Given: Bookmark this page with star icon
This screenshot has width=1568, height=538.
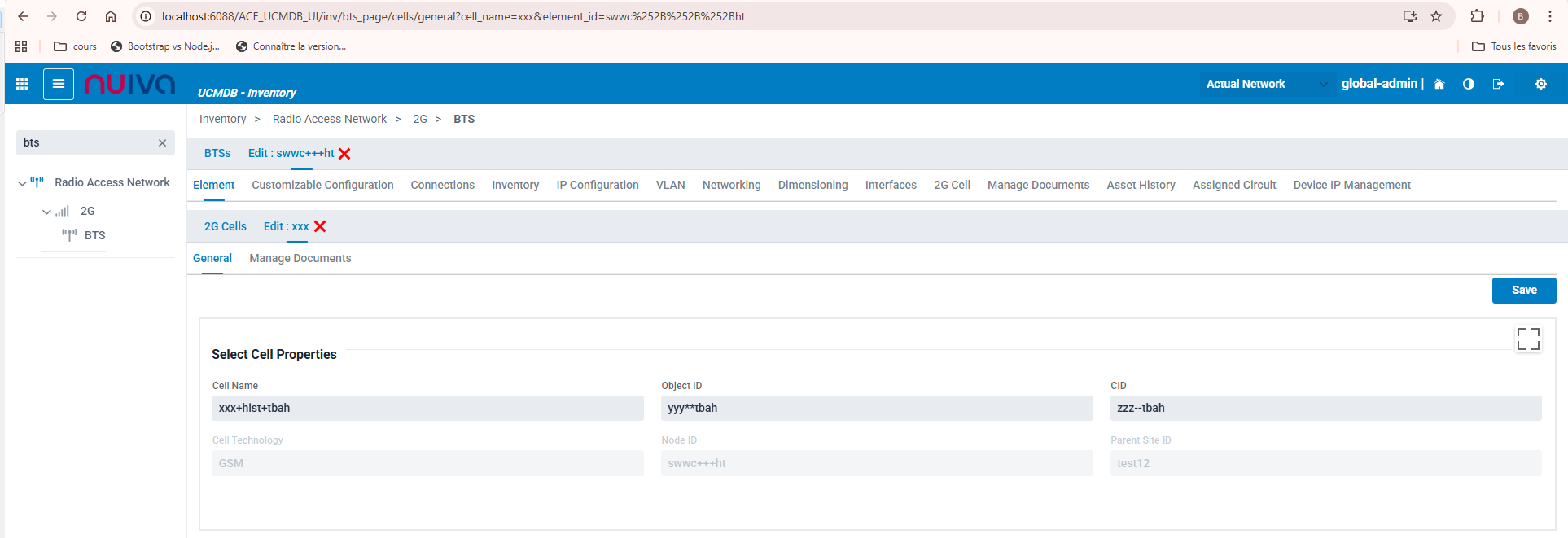Looking at the screenshot, I should (1436, 16).
